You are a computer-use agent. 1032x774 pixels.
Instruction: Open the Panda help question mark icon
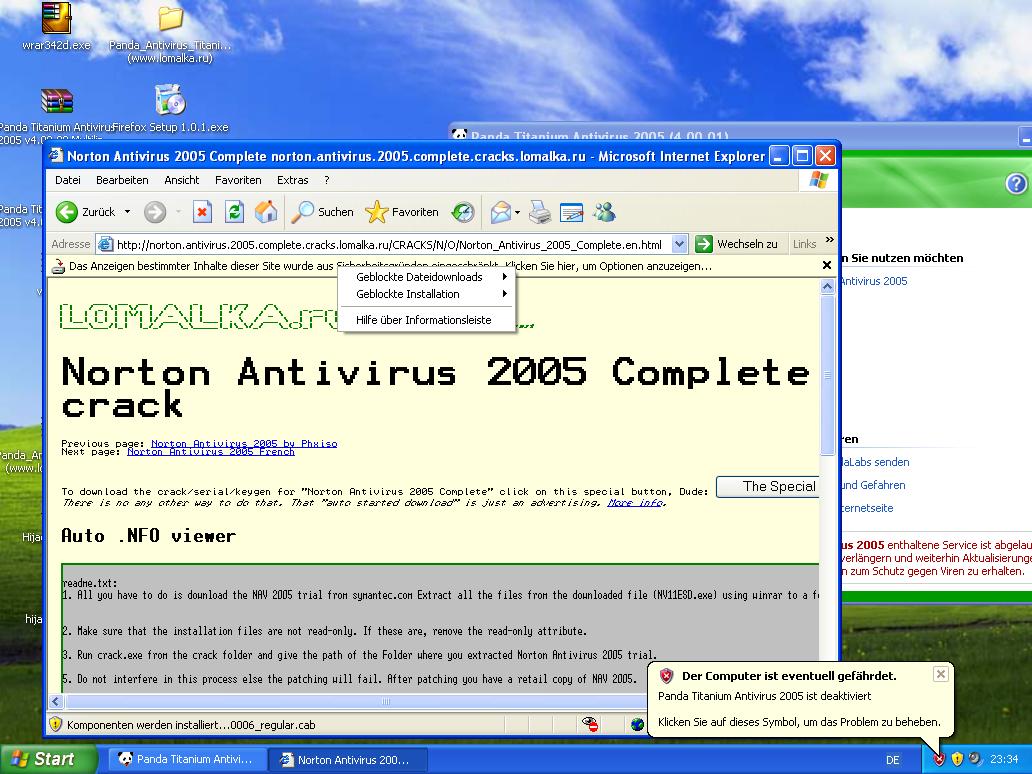click(1016, 184)
